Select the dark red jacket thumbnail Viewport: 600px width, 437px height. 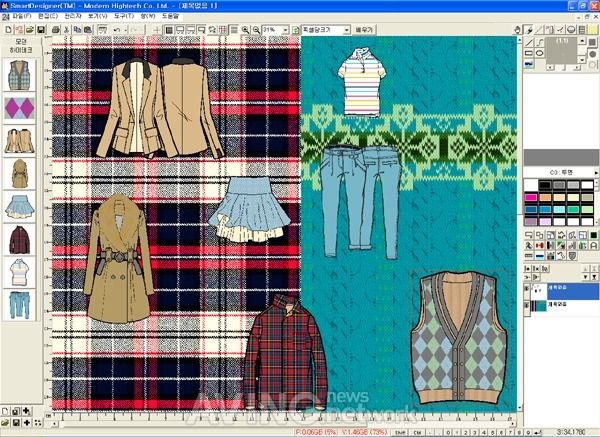[19, 240]
